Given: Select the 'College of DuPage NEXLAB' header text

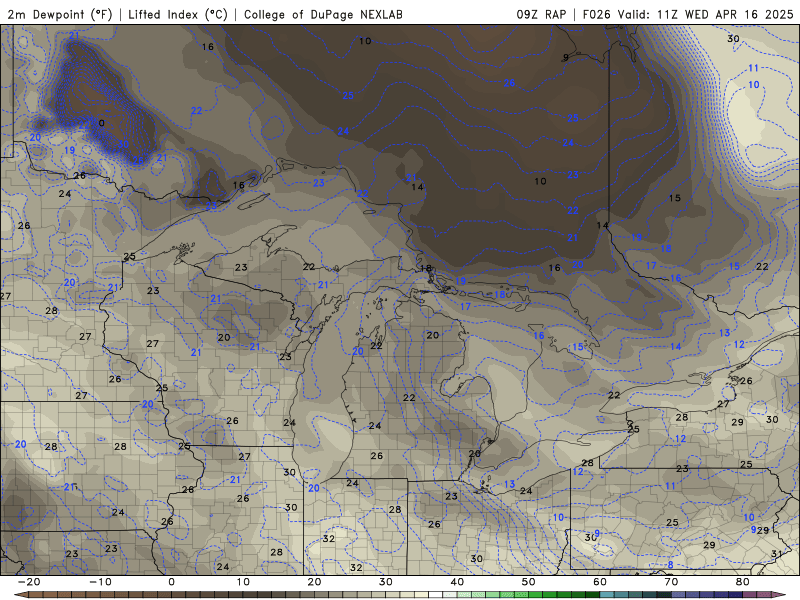Looking at the screenshot, I should (323, 14).
